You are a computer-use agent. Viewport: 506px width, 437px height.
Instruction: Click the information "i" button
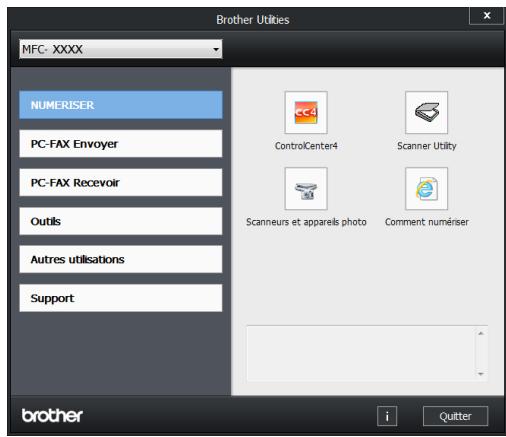pos(387,416)
